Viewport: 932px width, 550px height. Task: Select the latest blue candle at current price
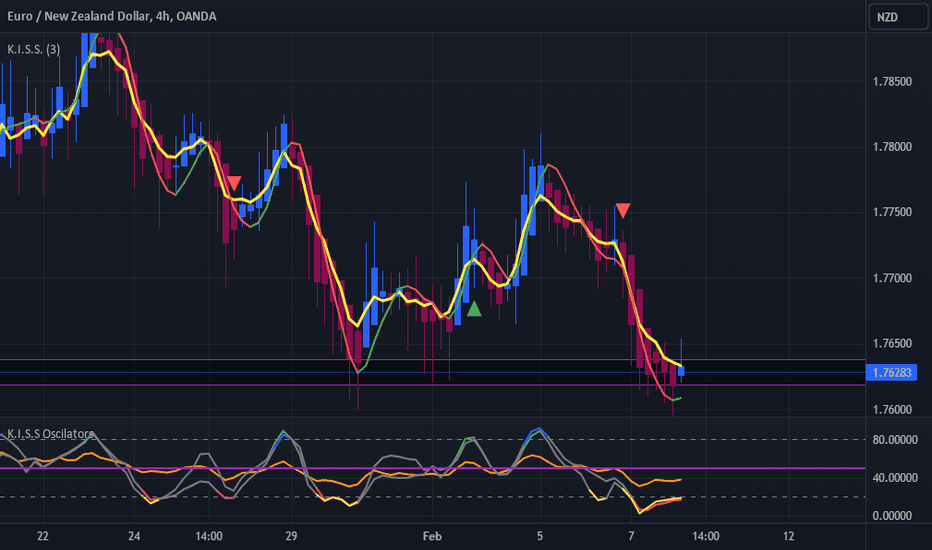coord(681,371)
